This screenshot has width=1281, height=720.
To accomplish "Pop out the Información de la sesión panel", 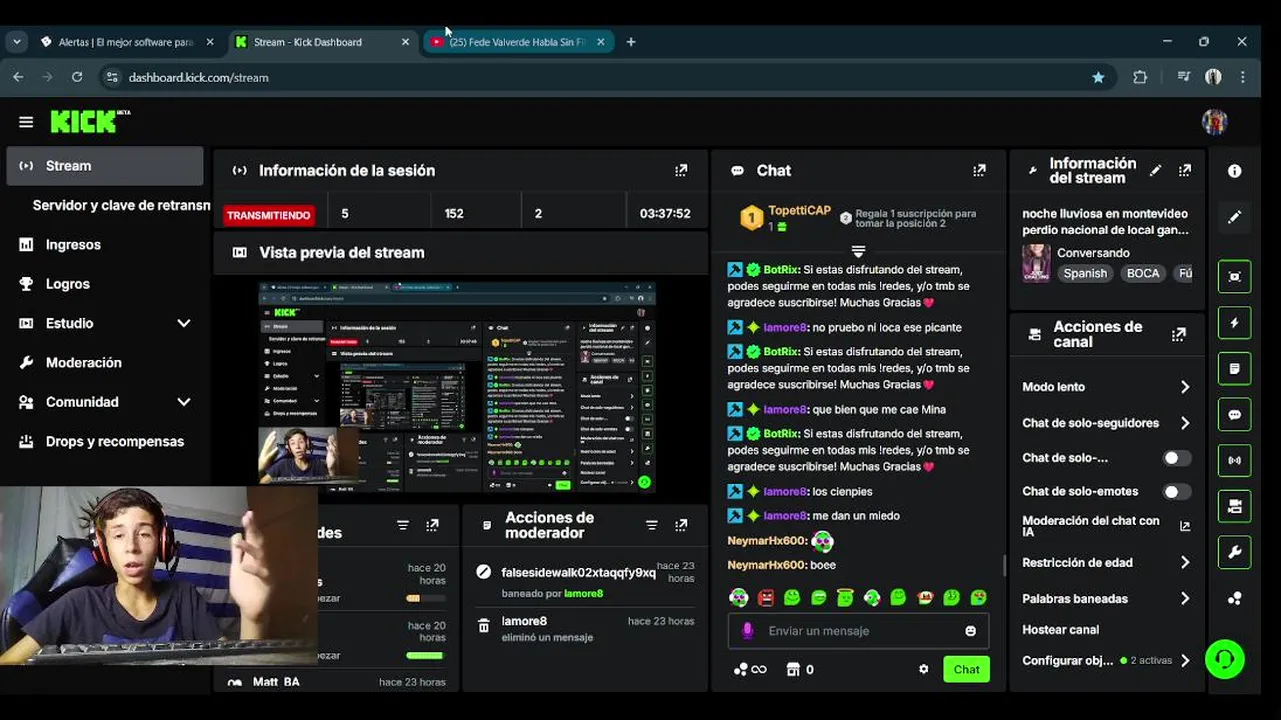I will [681, 170].
